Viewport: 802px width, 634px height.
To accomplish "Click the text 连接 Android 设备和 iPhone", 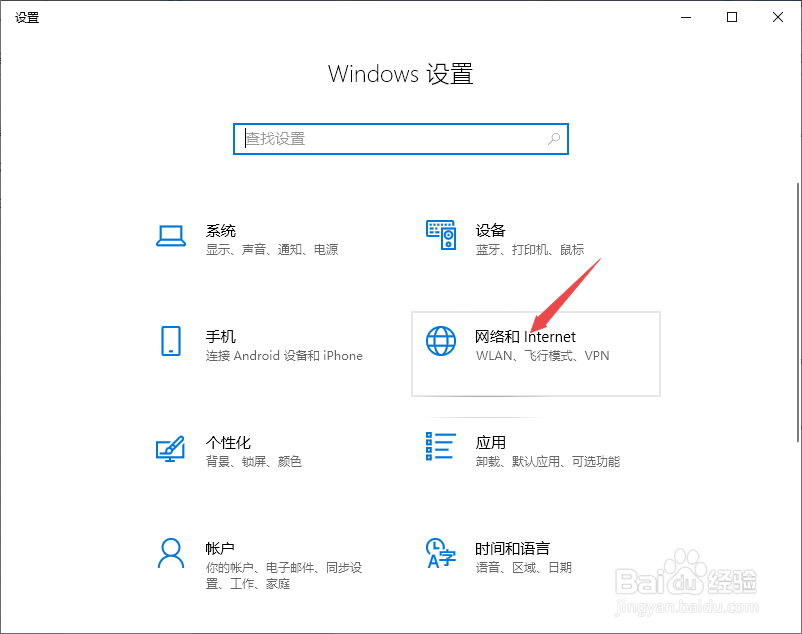I will click(x=284, y=355).
